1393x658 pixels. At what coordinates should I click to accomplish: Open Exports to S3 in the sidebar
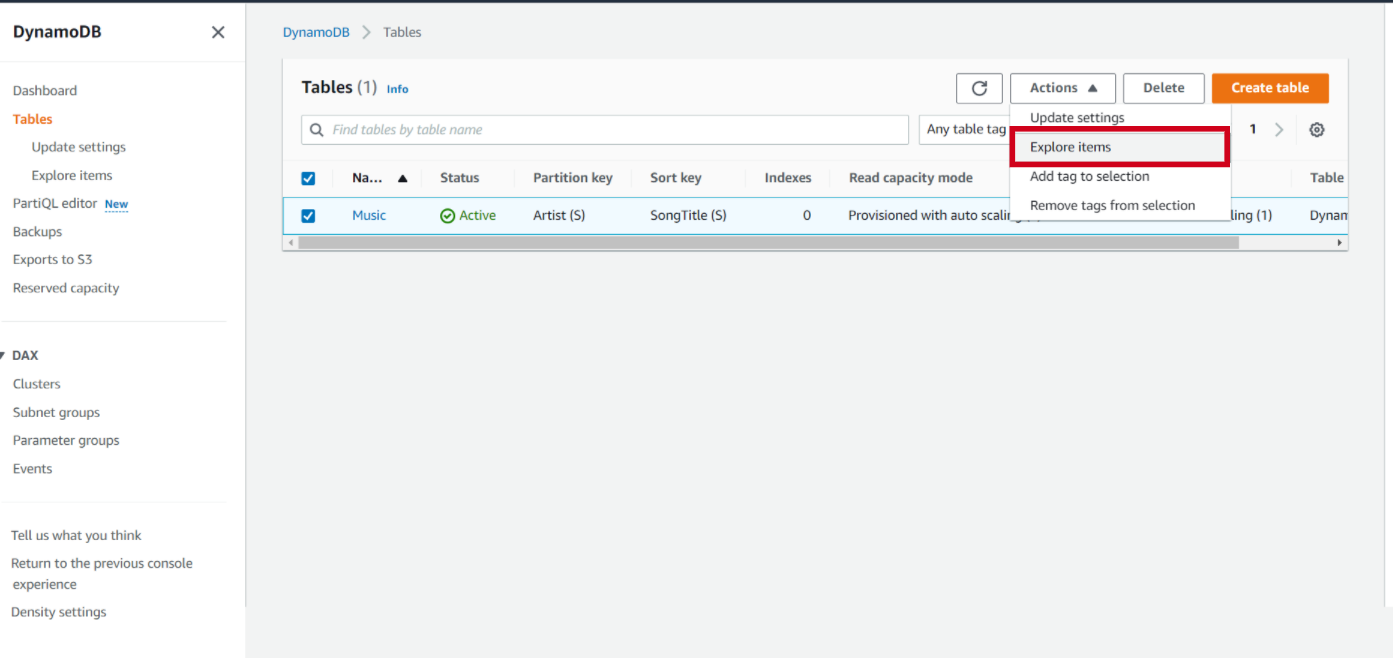[52, 260]
